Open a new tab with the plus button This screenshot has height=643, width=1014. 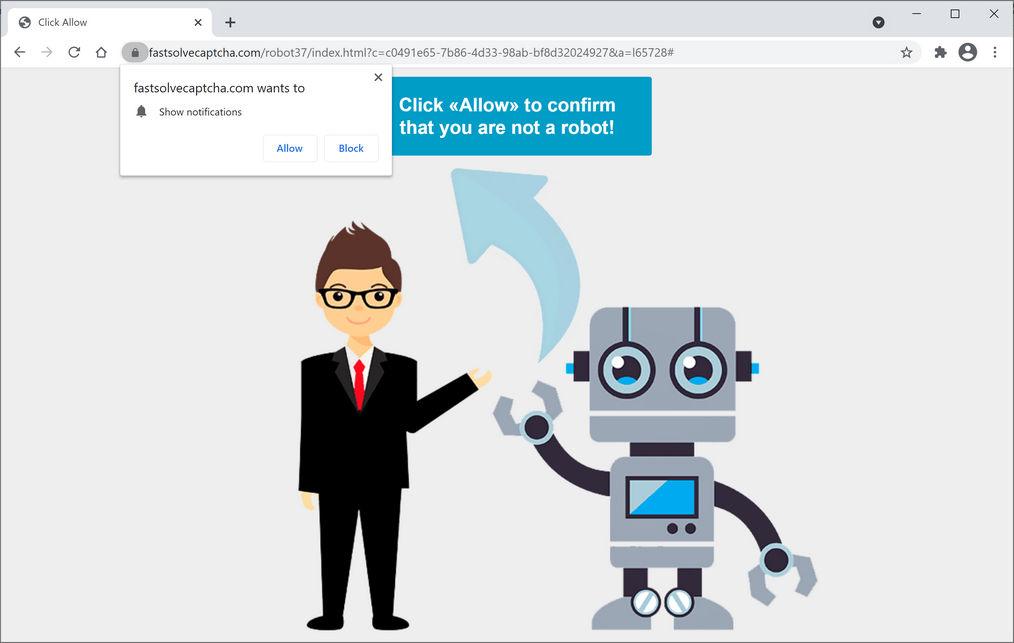tap(230, 21)
